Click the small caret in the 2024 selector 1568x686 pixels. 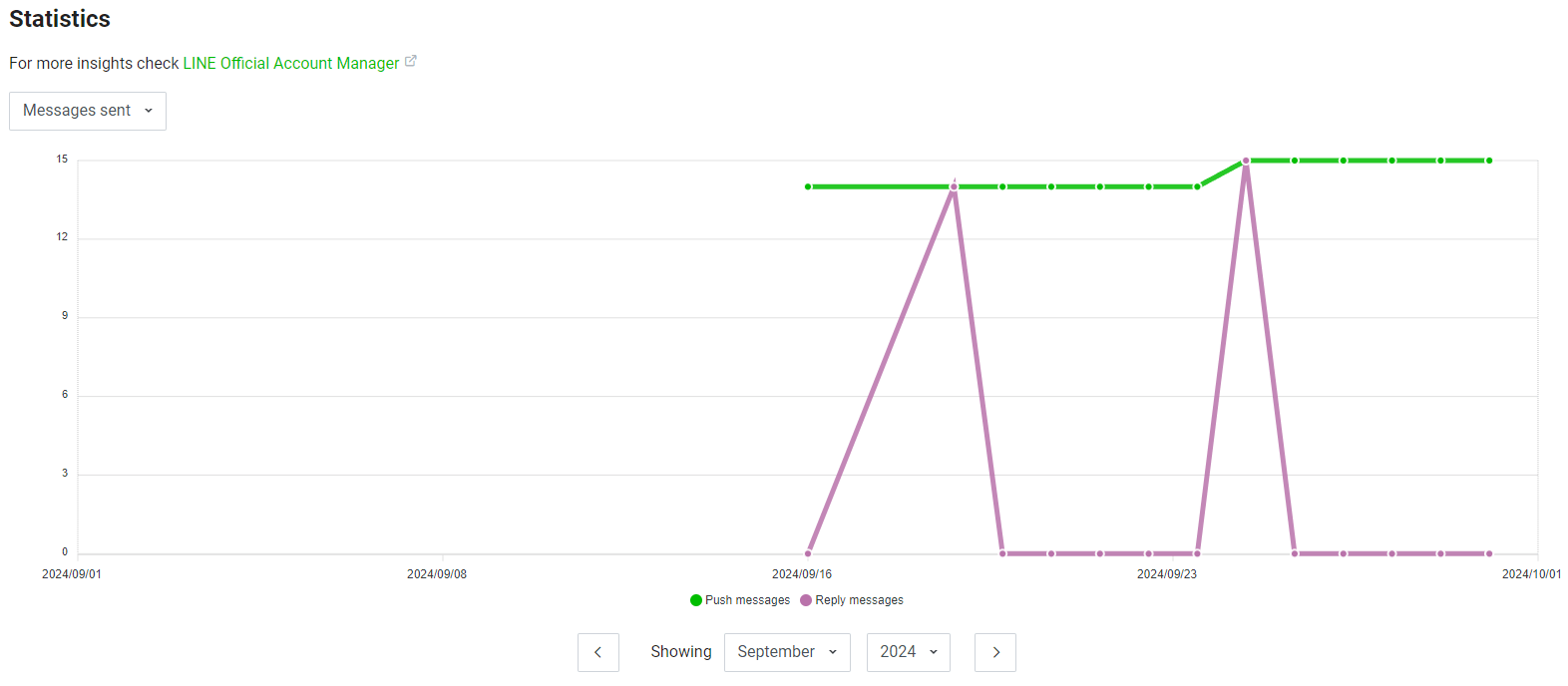coord(934,652)
